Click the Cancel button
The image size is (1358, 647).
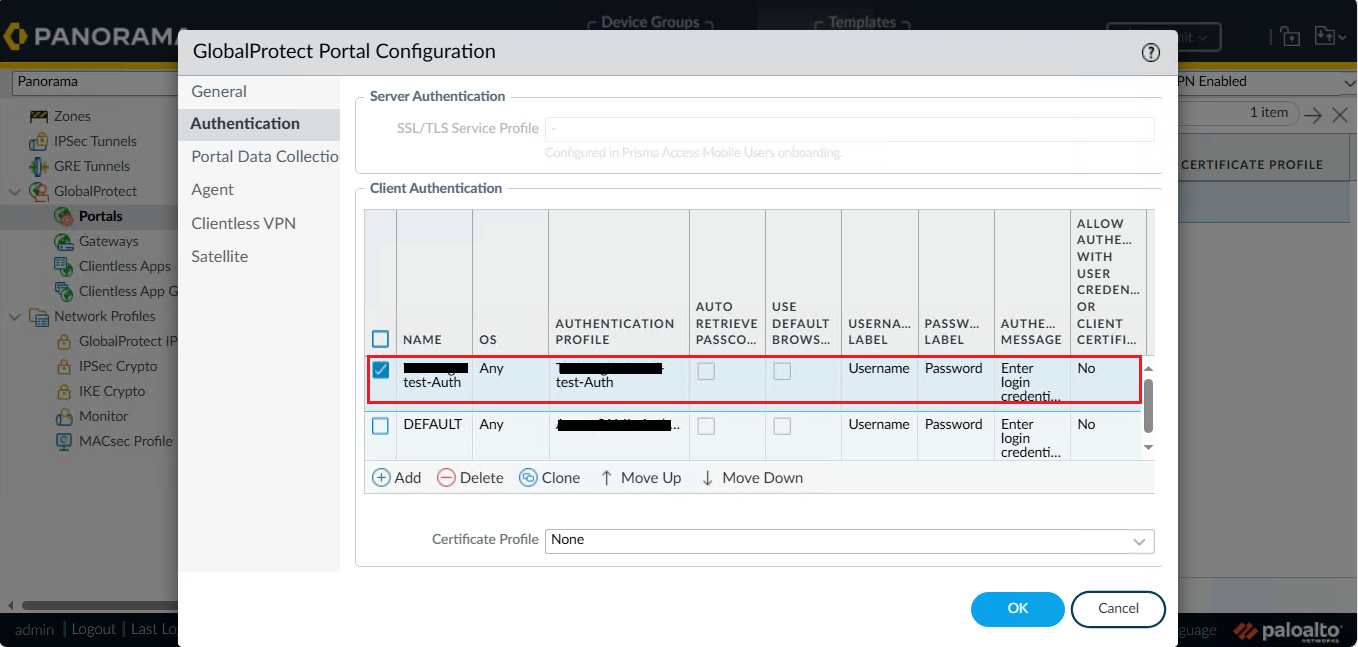click(x=1118, y=608)
